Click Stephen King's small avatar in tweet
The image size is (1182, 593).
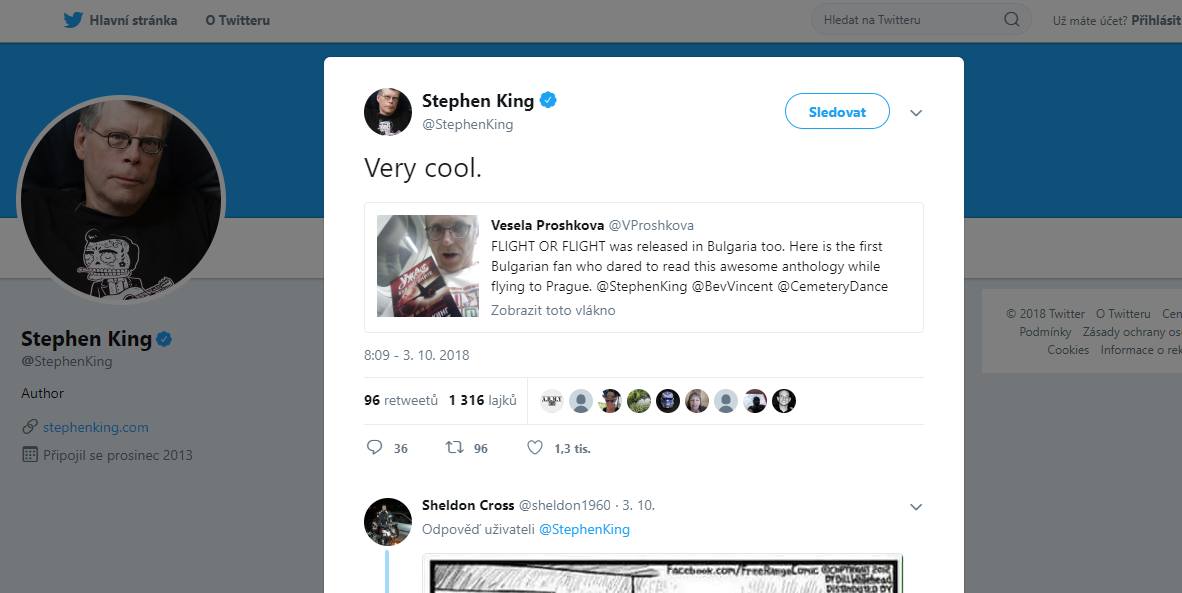pyautogui.click(x=388, y=112)
